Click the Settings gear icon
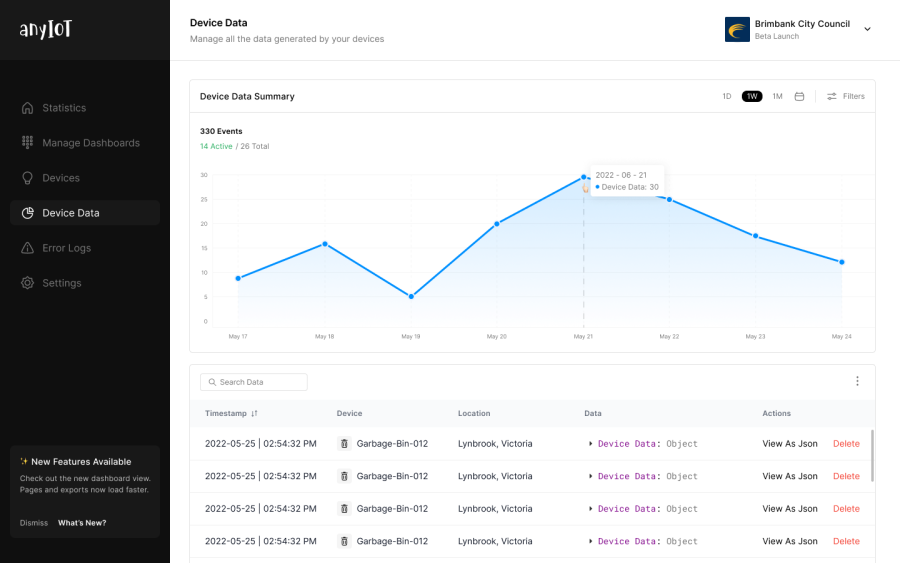This screenshot has height=563, width=900. (x=28, y=283)
